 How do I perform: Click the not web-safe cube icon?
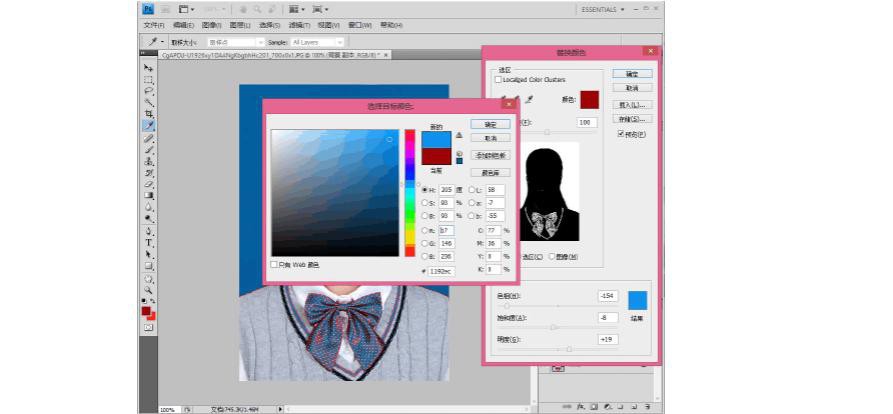[459, 154]
